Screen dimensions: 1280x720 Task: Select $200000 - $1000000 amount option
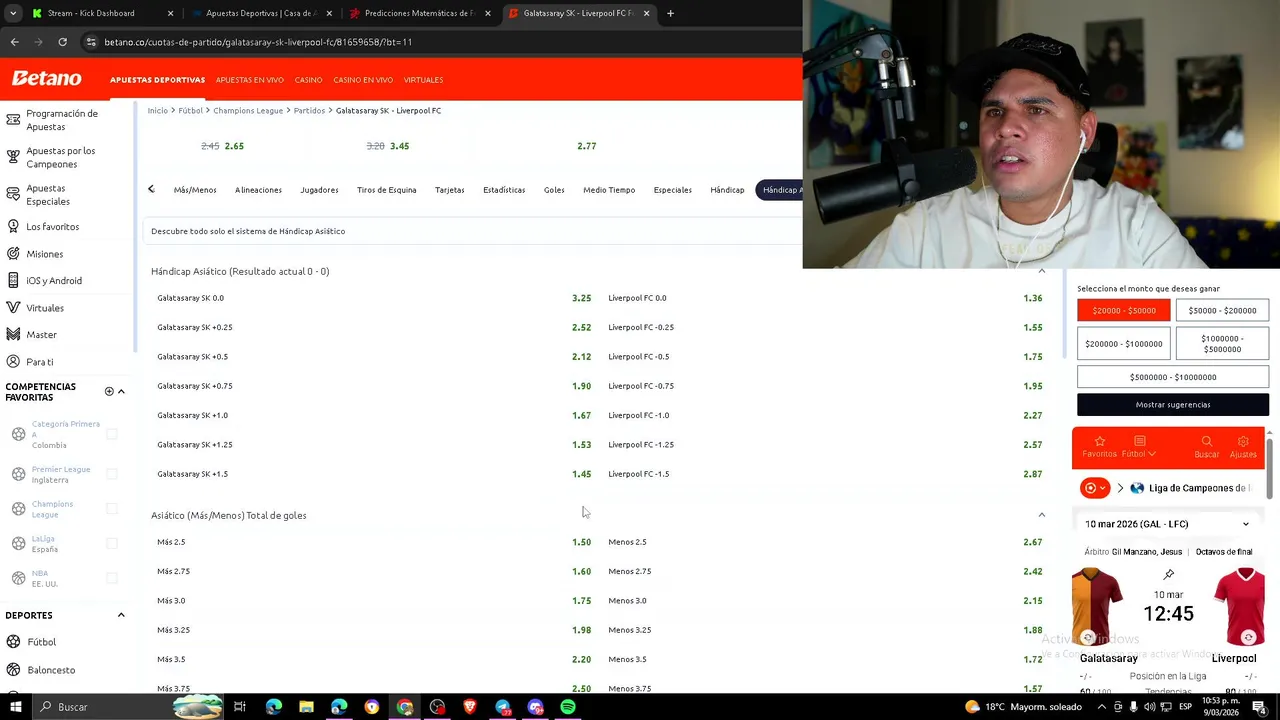click(1123, 344)
